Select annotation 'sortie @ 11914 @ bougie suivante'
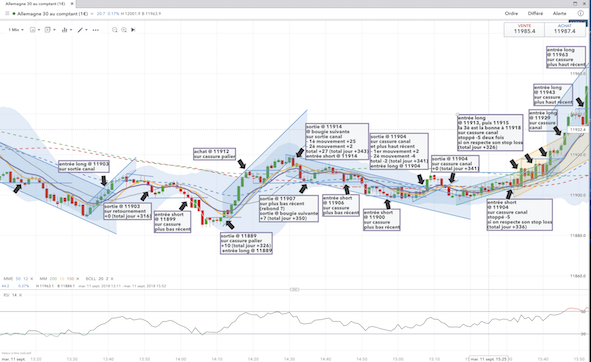Screen dimensions: 591x362 pos(337,141)
